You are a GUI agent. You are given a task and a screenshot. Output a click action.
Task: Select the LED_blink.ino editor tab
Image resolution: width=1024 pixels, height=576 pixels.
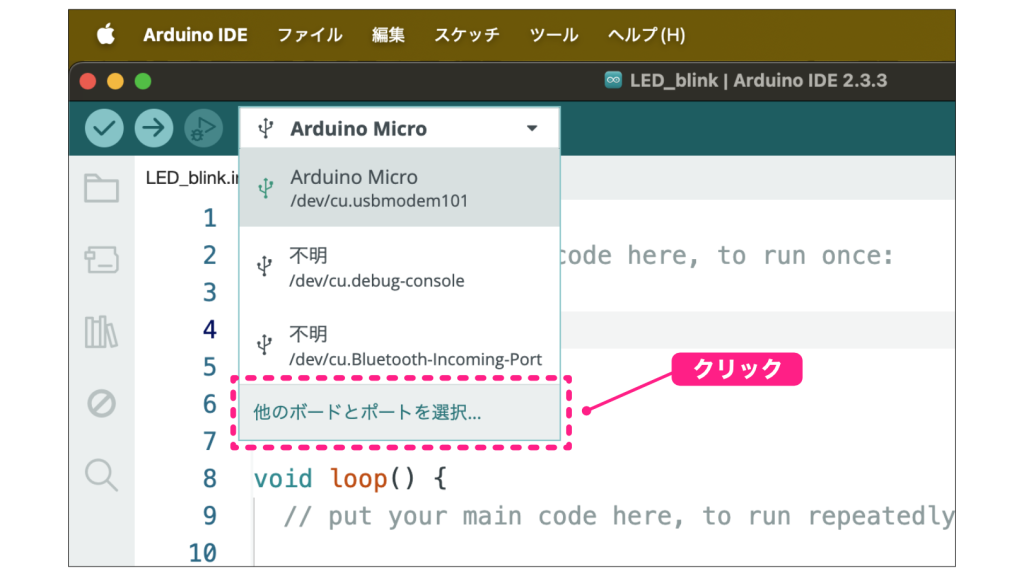(192, 178)
